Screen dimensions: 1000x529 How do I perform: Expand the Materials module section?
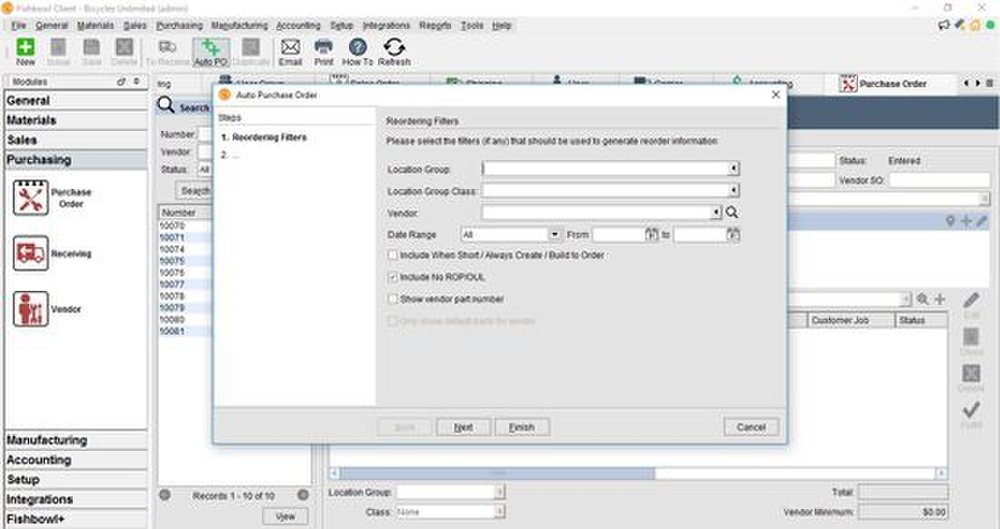pyautogui.click(x=75, y=120)
